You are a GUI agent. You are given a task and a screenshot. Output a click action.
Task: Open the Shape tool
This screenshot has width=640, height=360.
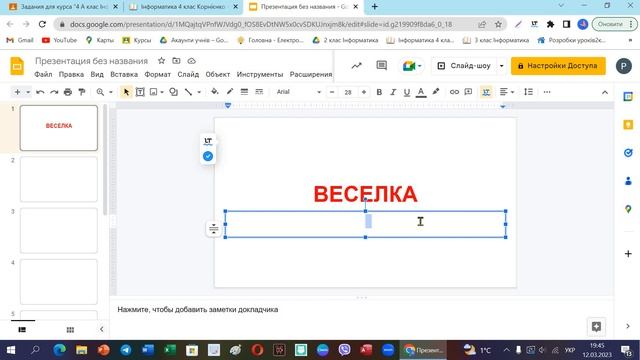point(173,92)
